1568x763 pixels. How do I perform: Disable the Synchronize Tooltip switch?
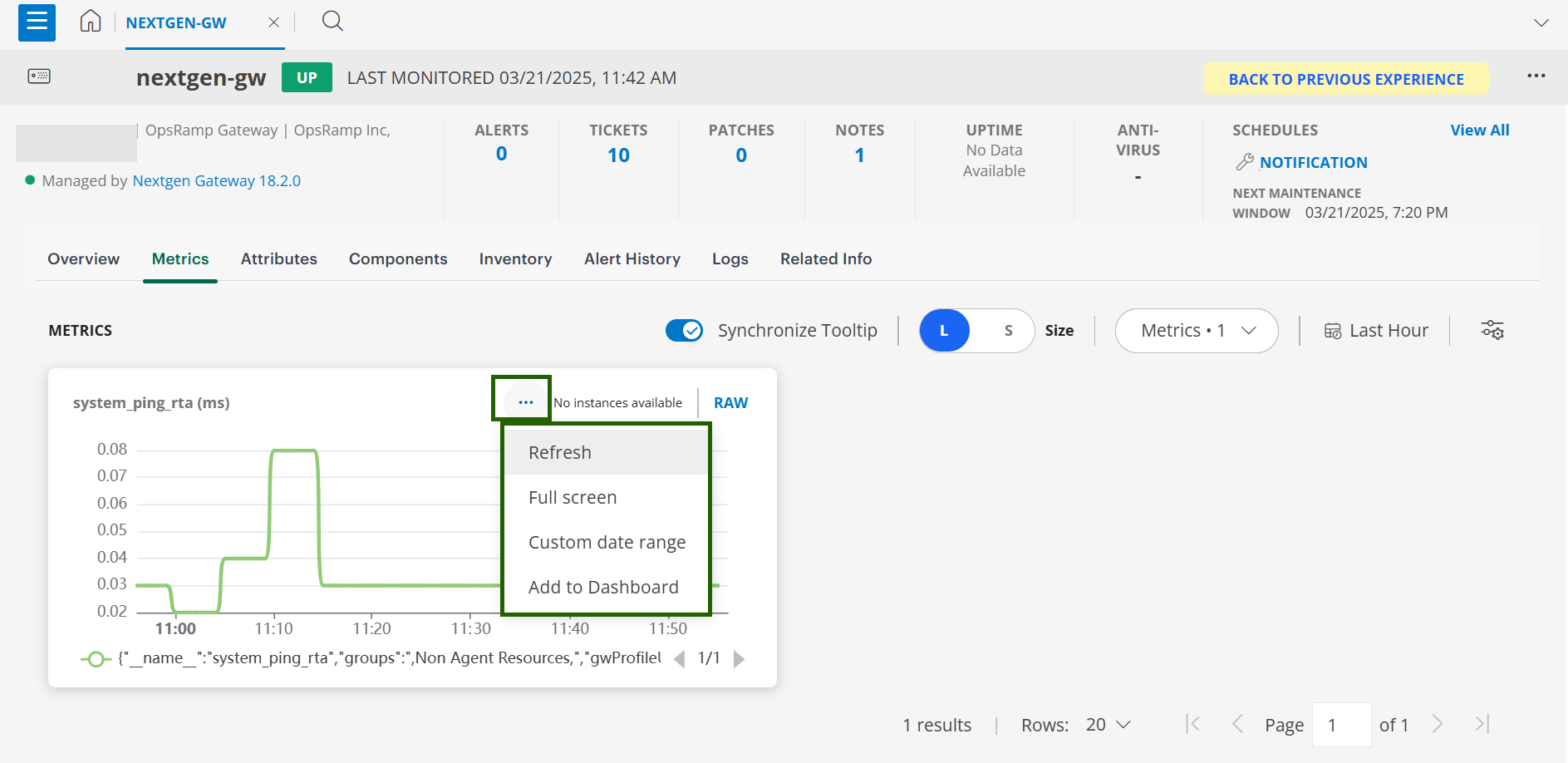pos(684,331)
